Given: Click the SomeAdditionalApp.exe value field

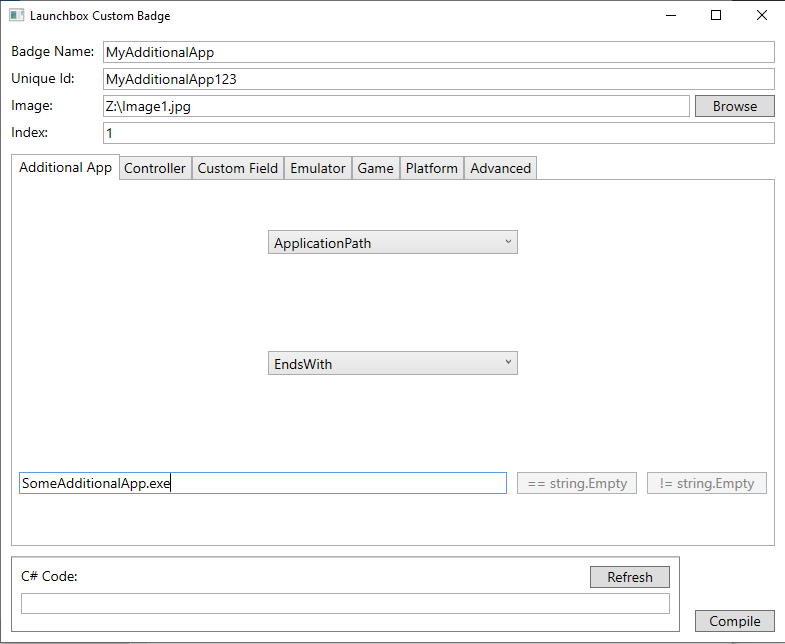Looking at the screenshot, I should coord(263,483).
